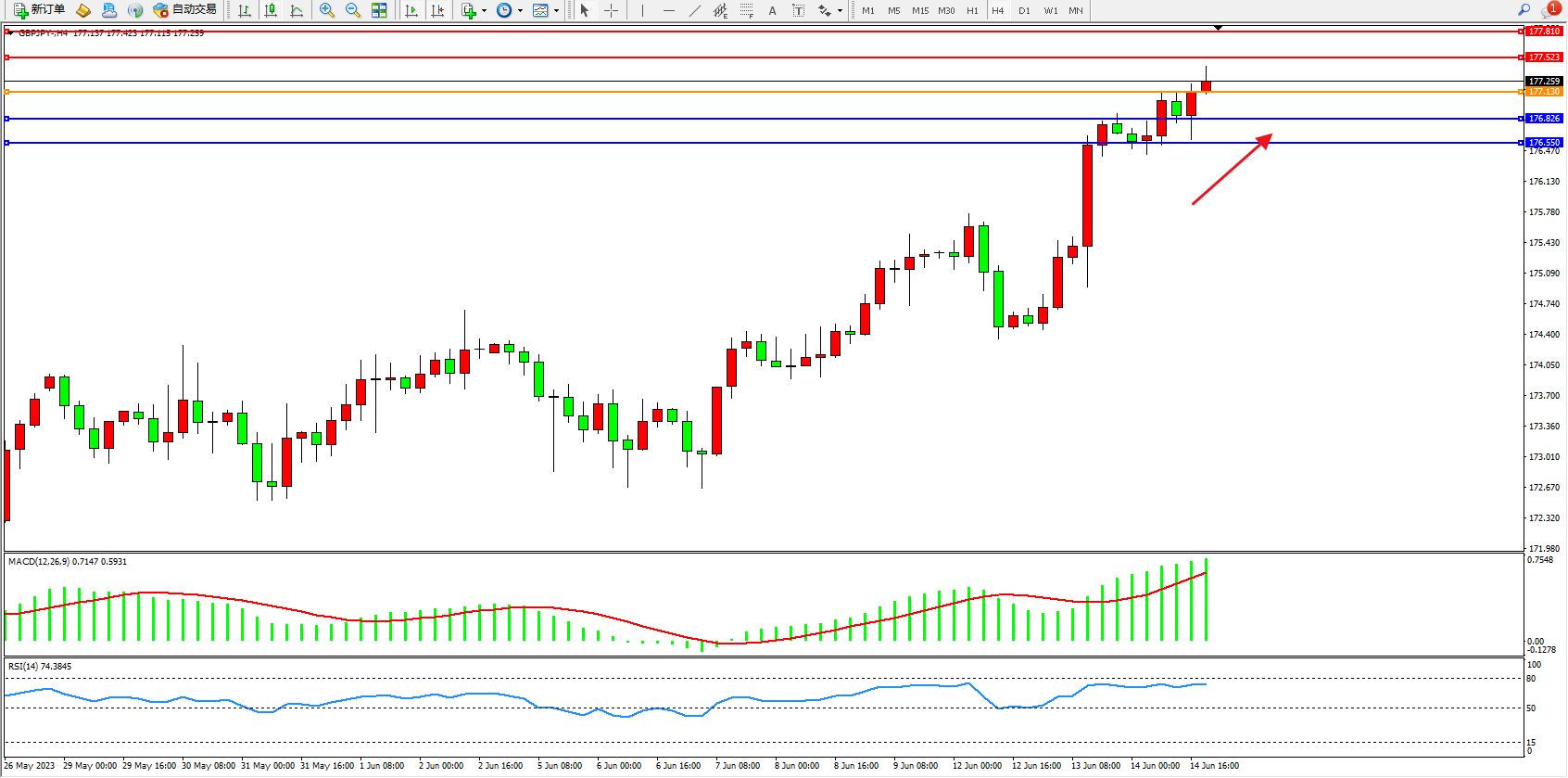This screenshot has height=778, width=1568.
Task: Toggle the AutoTrading (自动交易) button
Action: (185, 10)
